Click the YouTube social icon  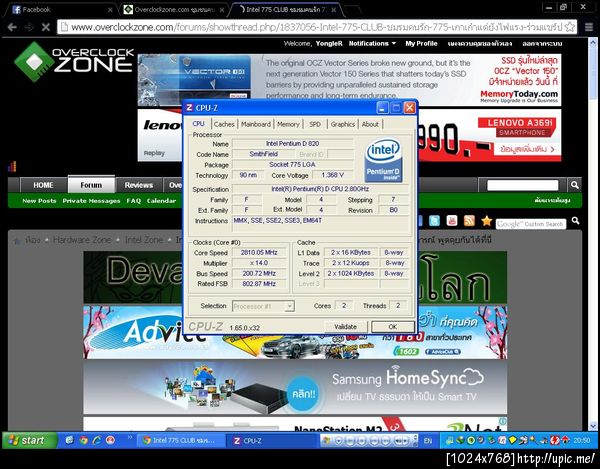[x=452, y=221]
